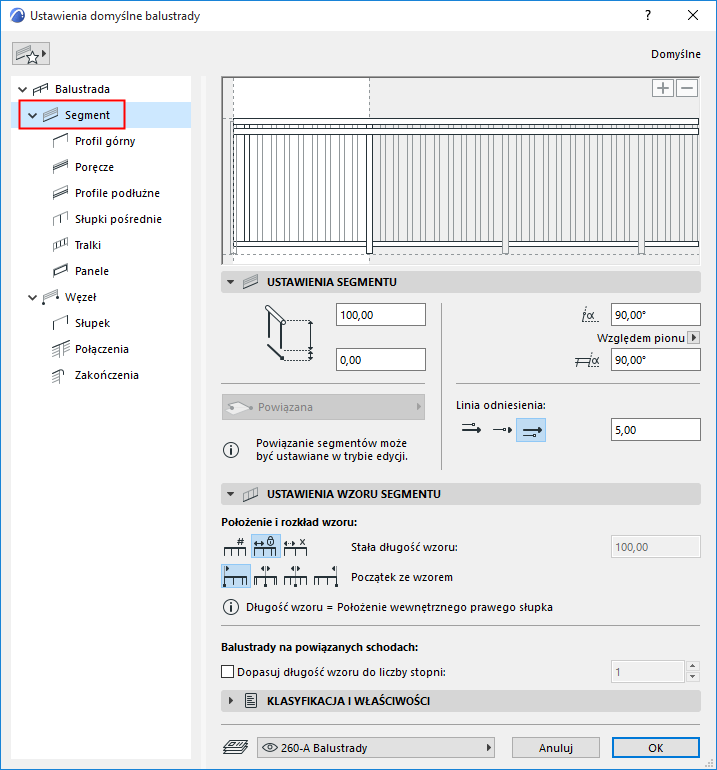Screen dimensions: 717x770
Task: Collapse the USTAWIENIA SEGMENTU panel
Action: tap(230, 282)
